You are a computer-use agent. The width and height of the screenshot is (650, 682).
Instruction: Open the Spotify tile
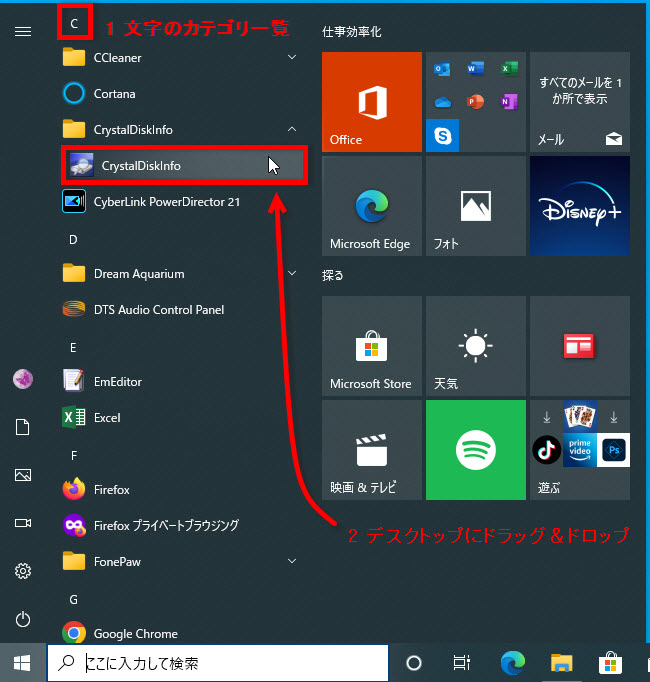(x=475, y=450)
